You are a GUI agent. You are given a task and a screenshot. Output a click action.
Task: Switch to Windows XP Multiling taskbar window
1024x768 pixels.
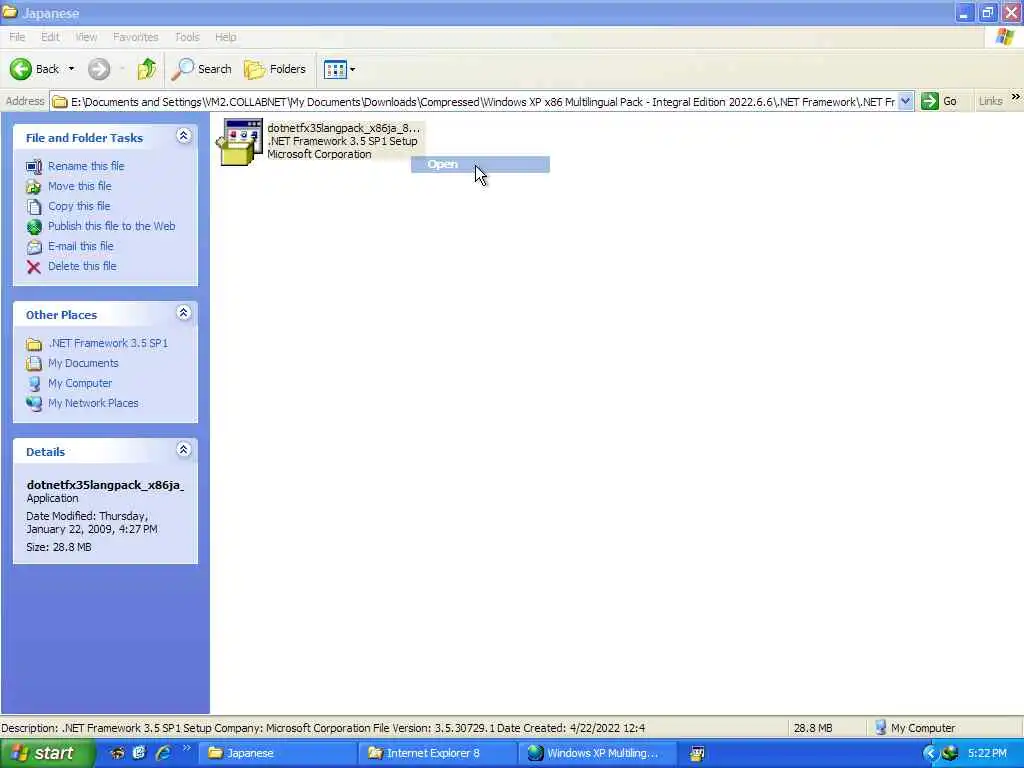pyautogui.click(x=598, y=753)
